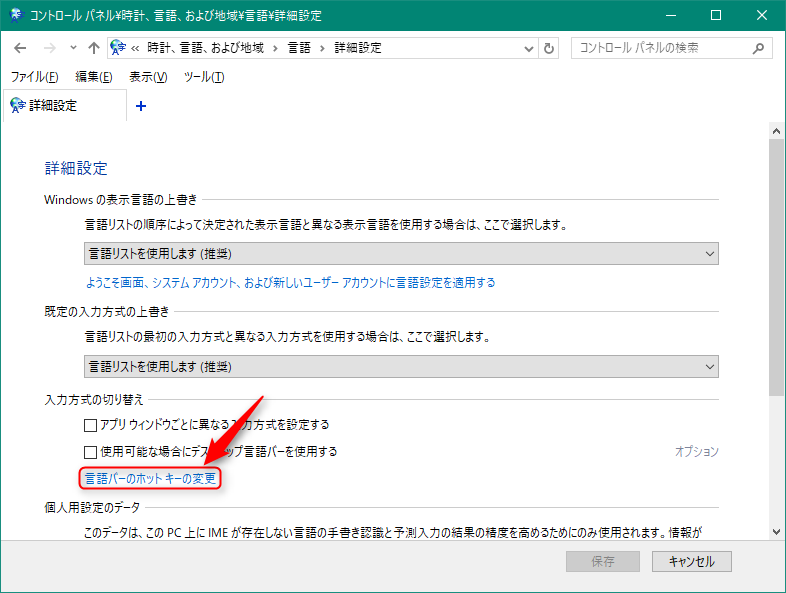Click the 入力方式の切り替え section label
Viewport: 786px width, 593px height.
[x=94, y=400]
